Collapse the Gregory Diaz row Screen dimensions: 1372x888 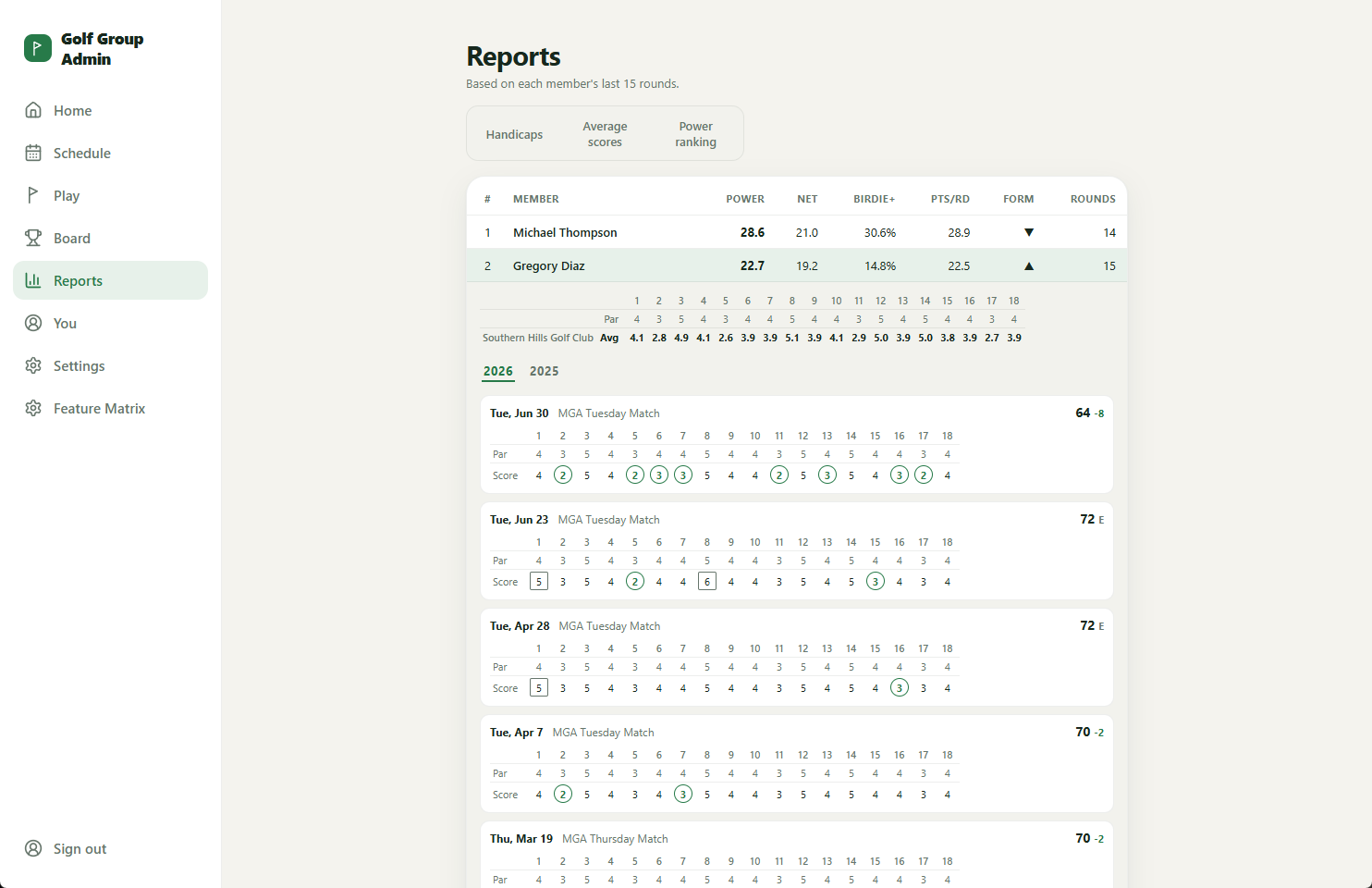tap(797, 265)
